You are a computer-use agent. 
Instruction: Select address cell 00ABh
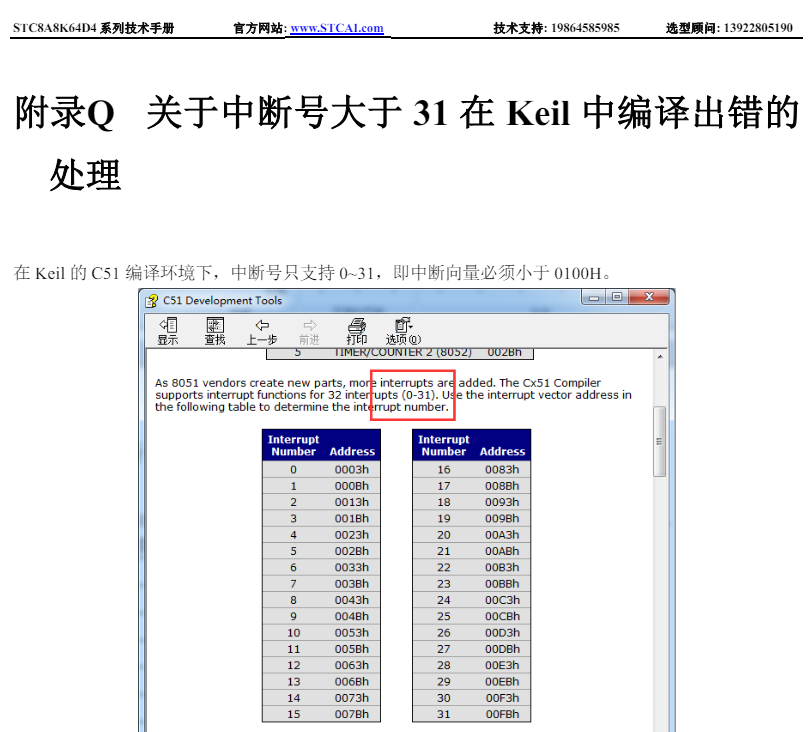502,551
